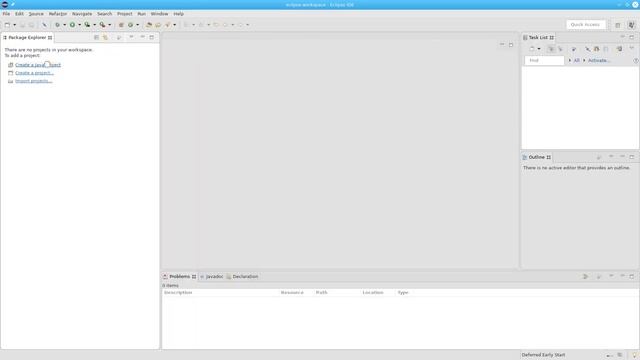Open the Run menu
640x360 pixels.
141,14
